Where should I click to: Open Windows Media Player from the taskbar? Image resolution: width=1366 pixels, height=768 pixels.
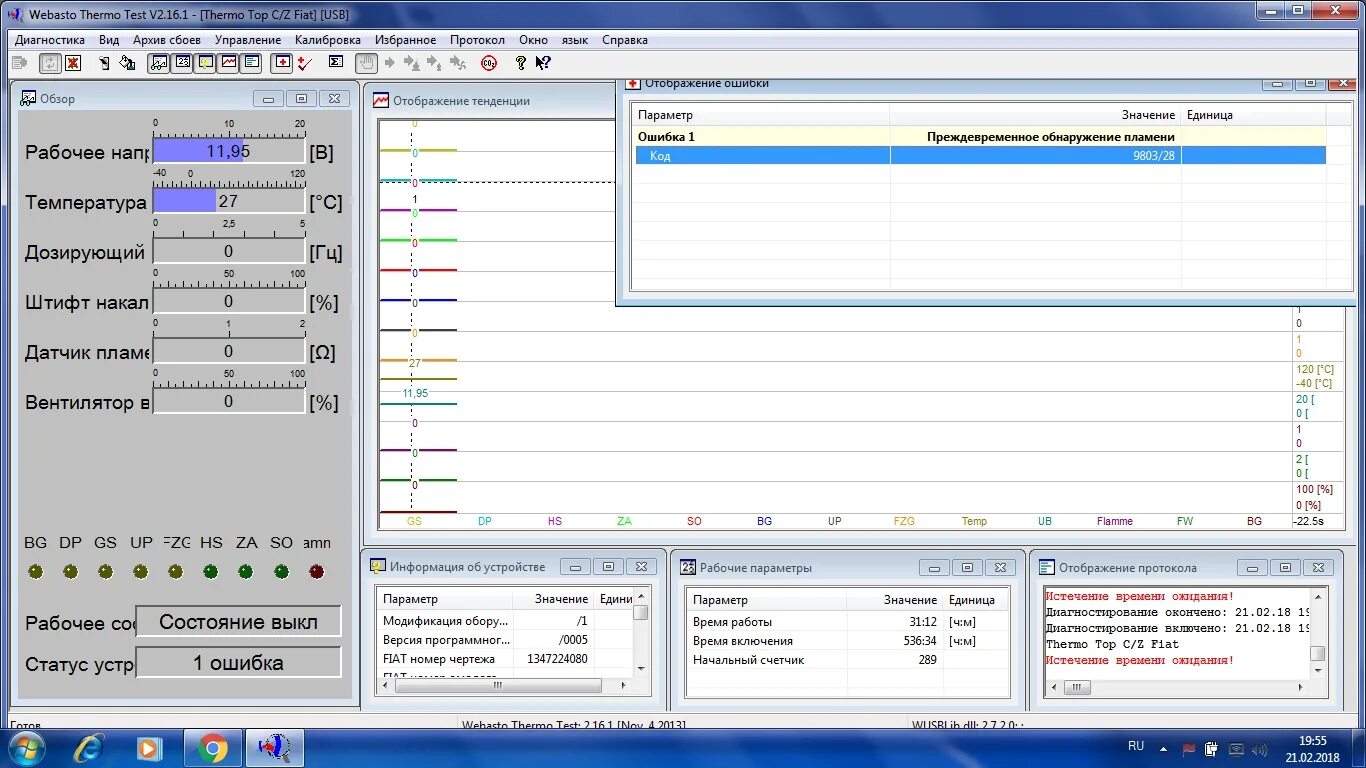[150, 748]
